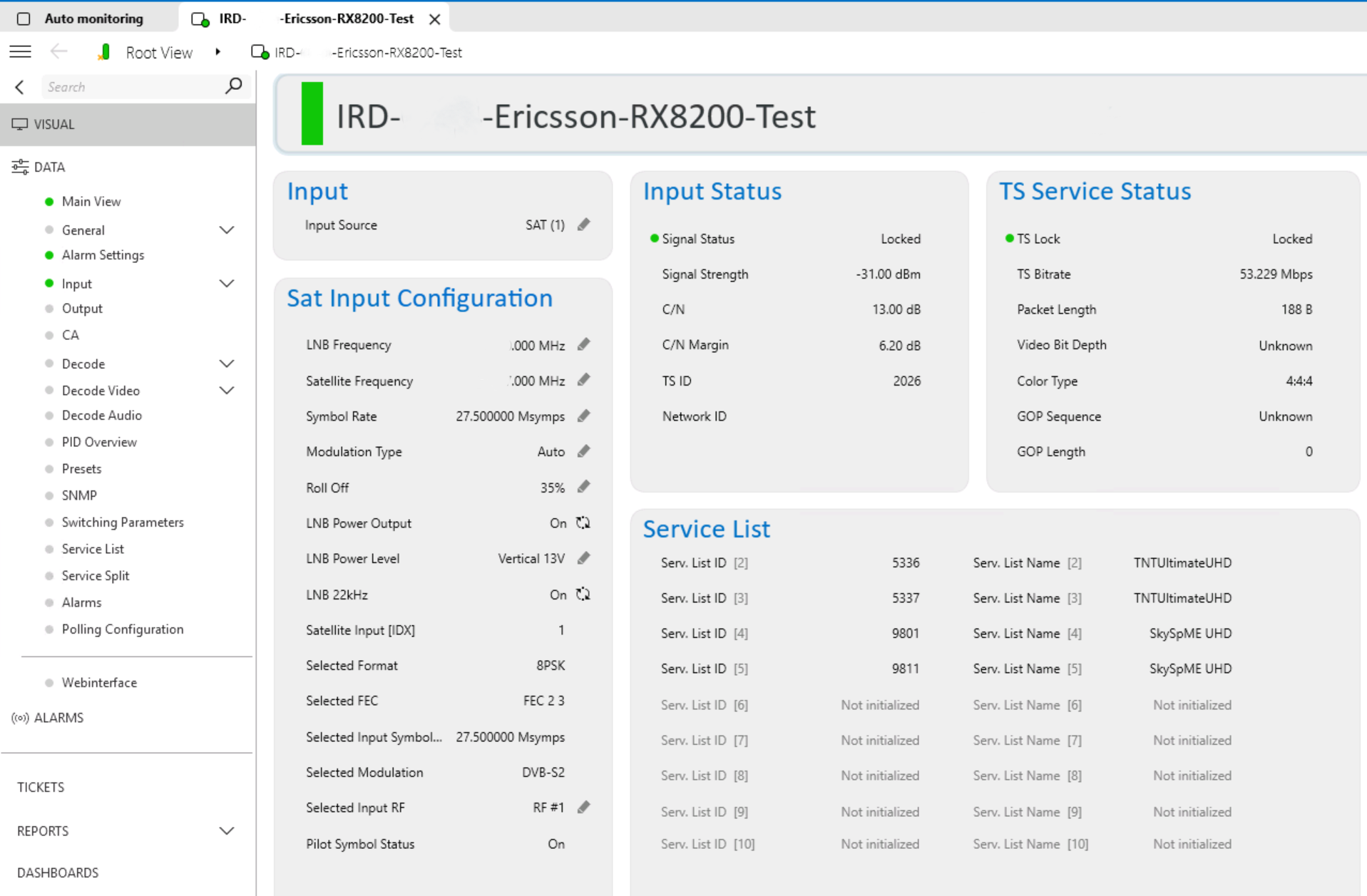Select CA data page
The width and height of the screenshot is (1367, 896).
click(70, 335)
